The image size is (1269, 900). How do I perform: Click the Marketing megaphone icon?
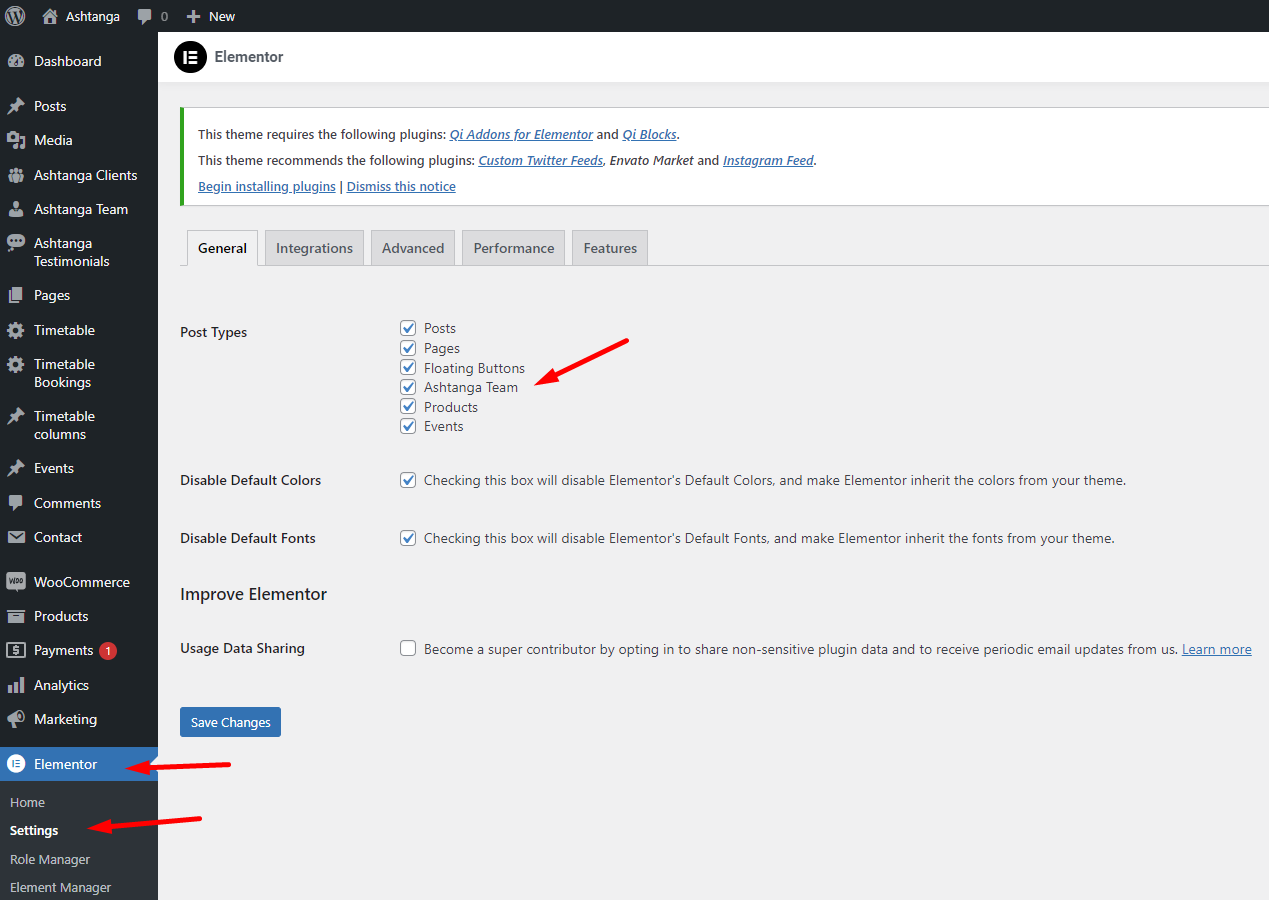click(x=16, y=719)
